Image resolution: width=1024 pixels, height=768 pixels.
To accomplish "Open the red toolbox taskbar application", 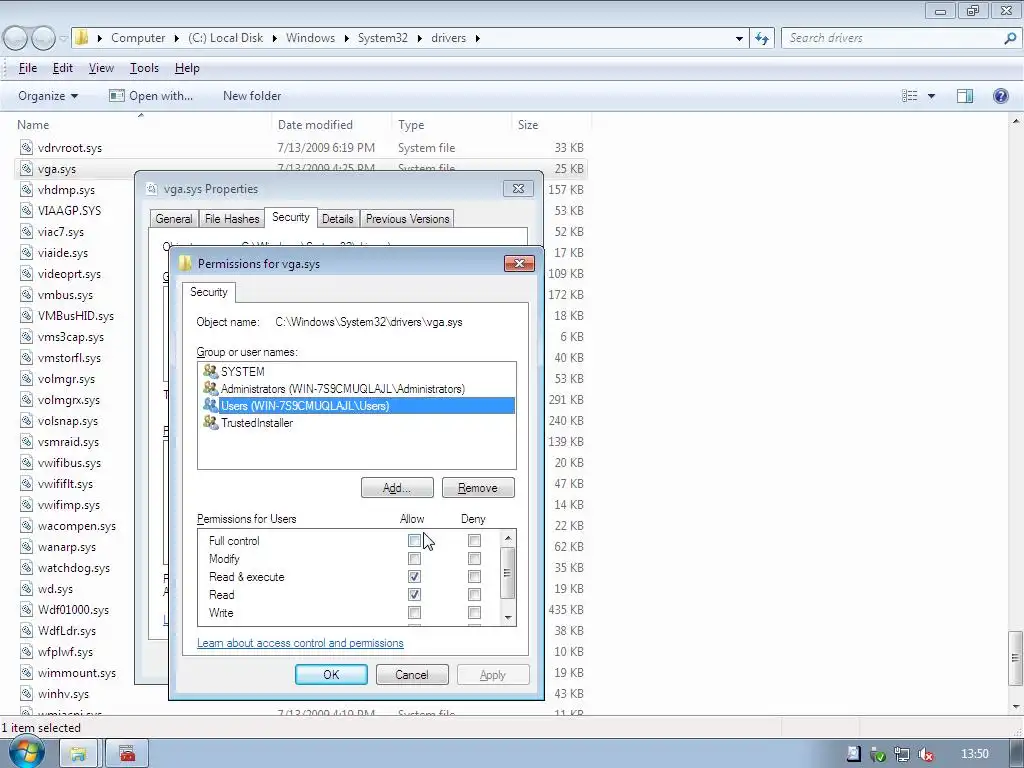I will click(127, 754).
